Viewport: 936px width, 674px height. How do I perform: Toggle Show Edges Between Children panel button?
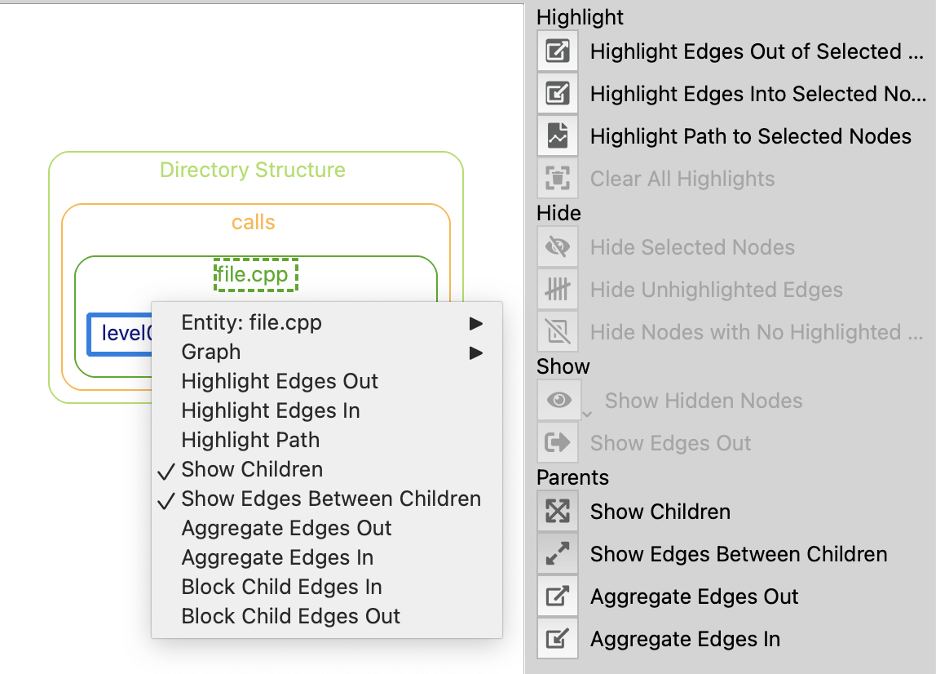(558, 554)
